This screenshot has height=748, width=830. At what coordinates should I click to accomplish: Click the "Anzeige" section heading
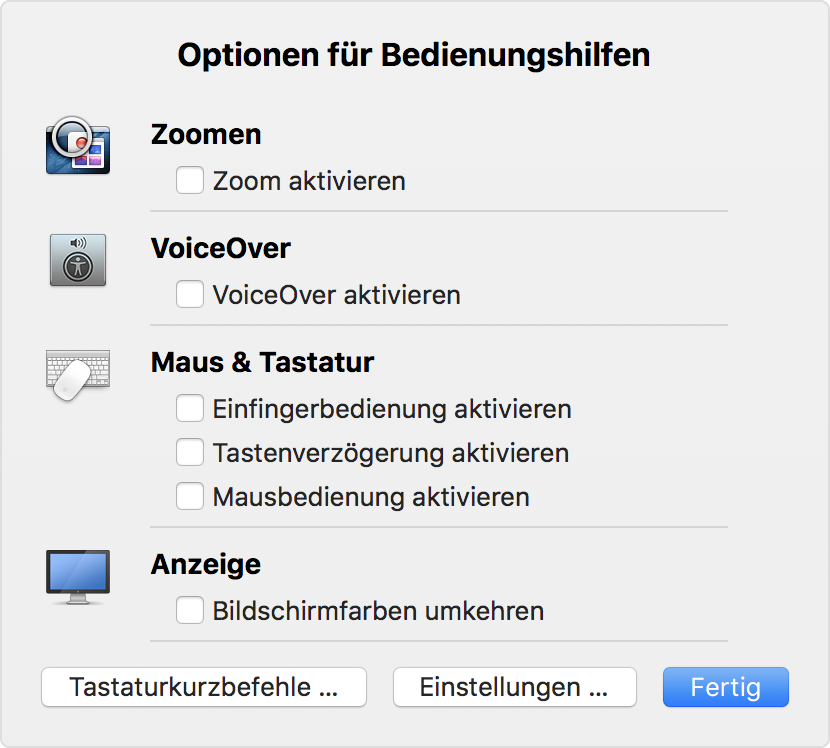point(206,564)
